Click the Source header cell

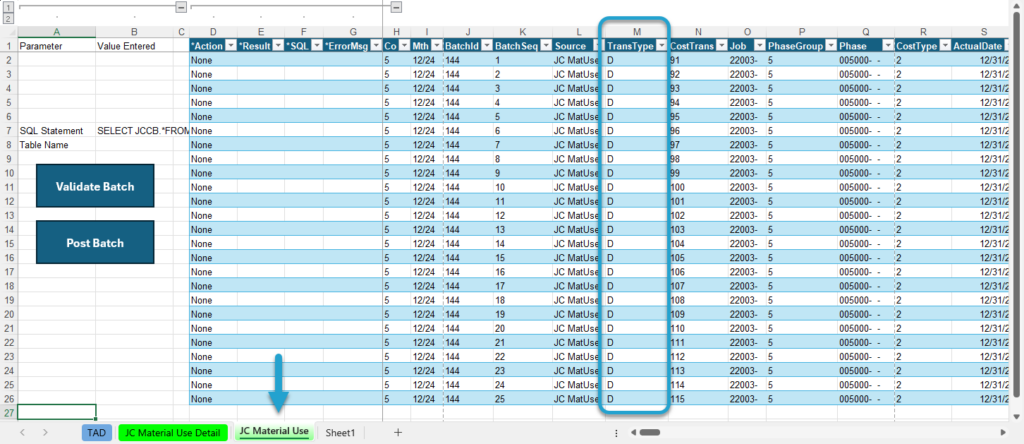coord(579,46)
